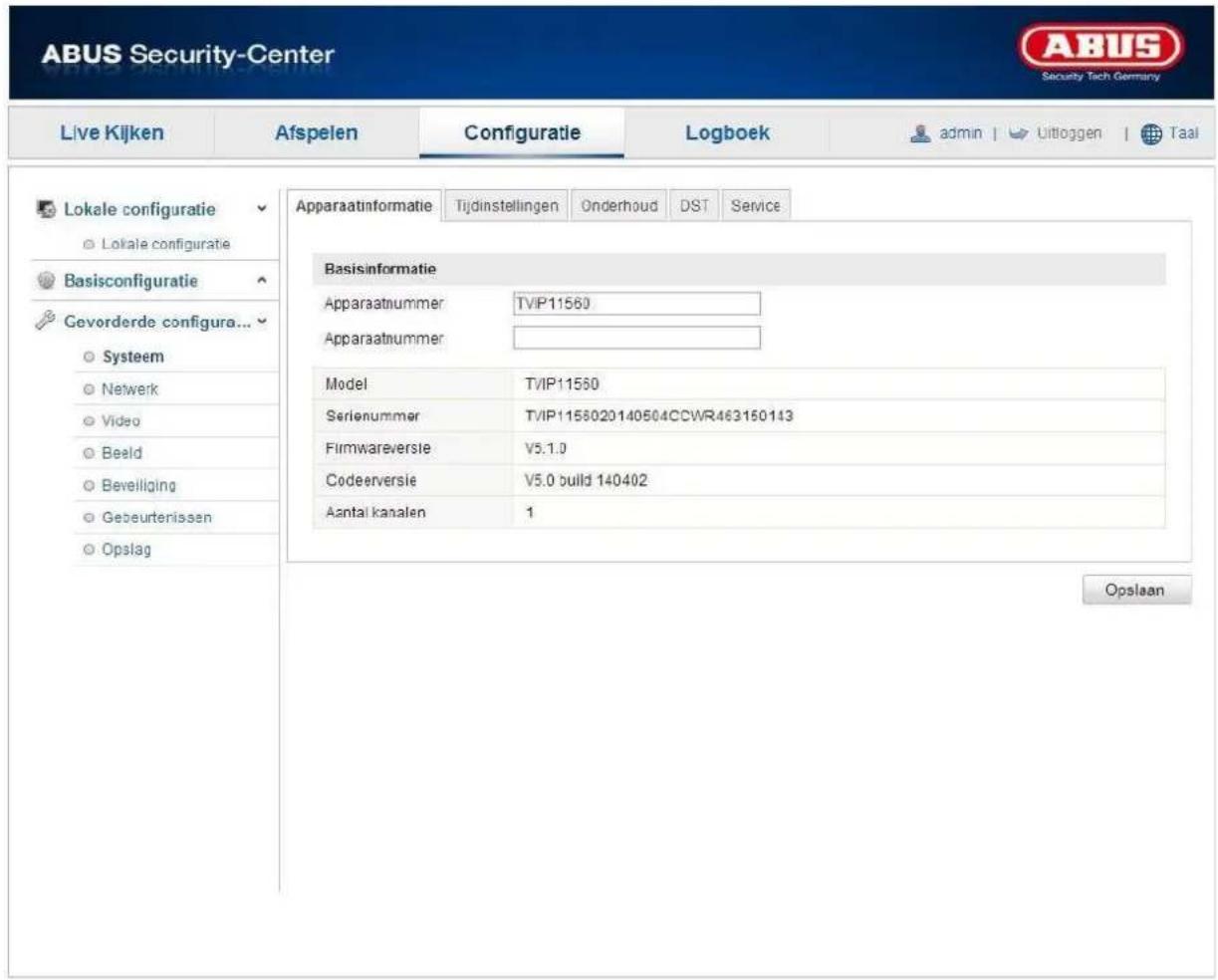
Task: Click the Uitloggen link
Action: (1070, 133)
